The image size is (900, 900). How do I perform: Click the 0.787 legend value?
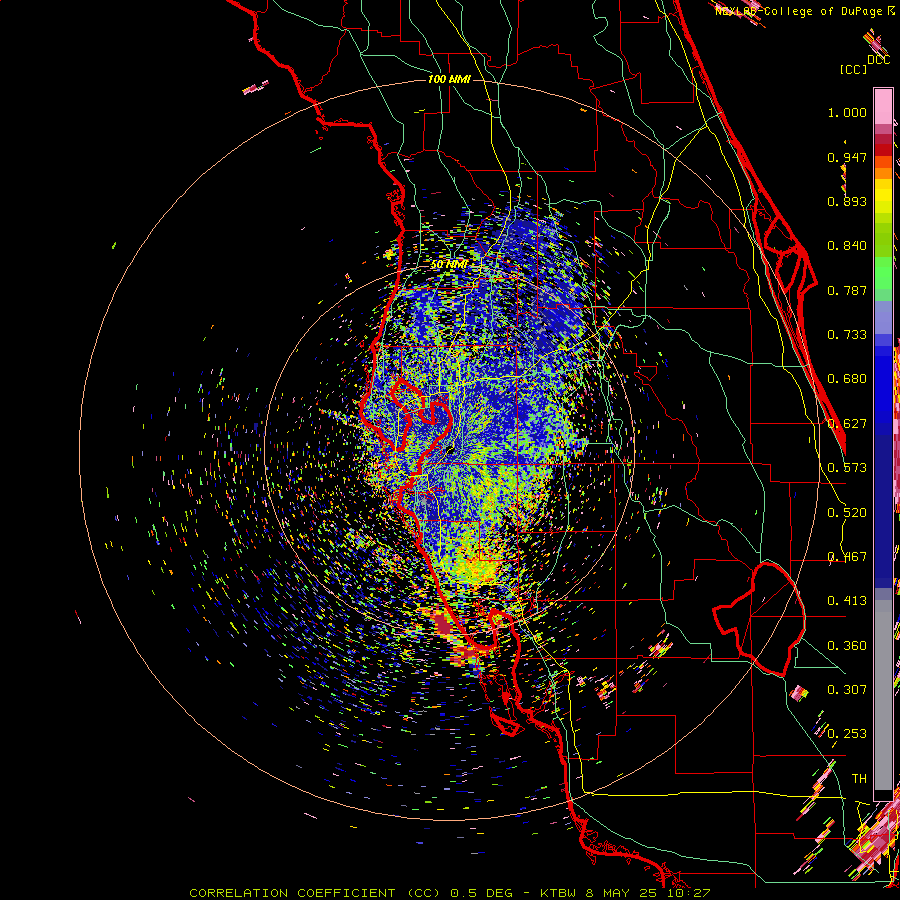click(847, 290)
